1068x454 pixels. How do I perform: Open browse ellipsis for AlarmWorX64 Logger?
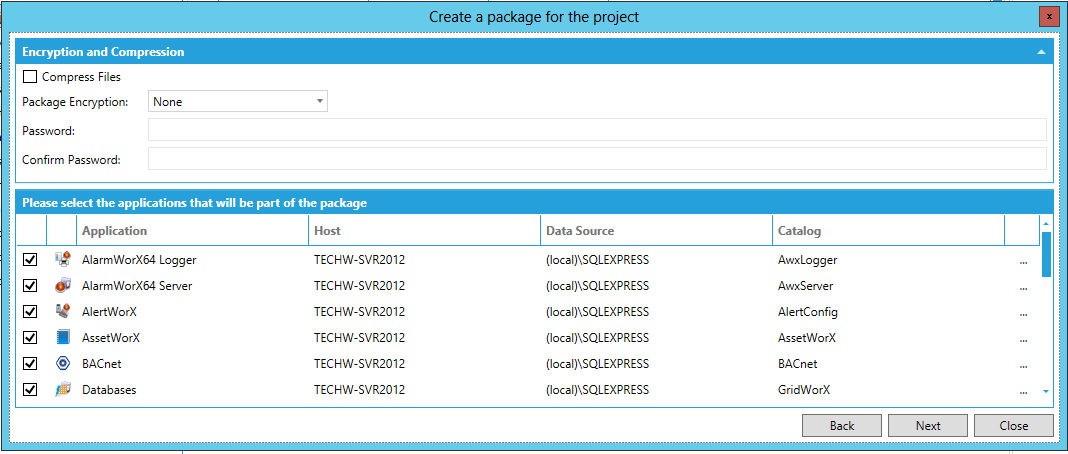pos(1023,261)
